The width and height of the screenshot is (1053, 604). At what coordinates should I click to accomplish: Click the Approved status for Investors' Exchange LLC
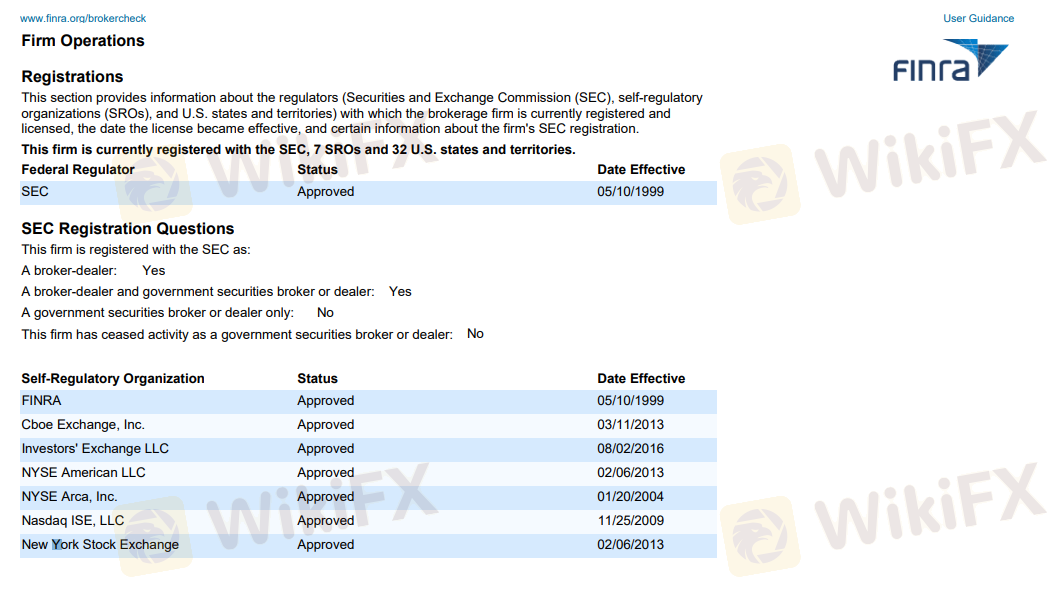326,449
